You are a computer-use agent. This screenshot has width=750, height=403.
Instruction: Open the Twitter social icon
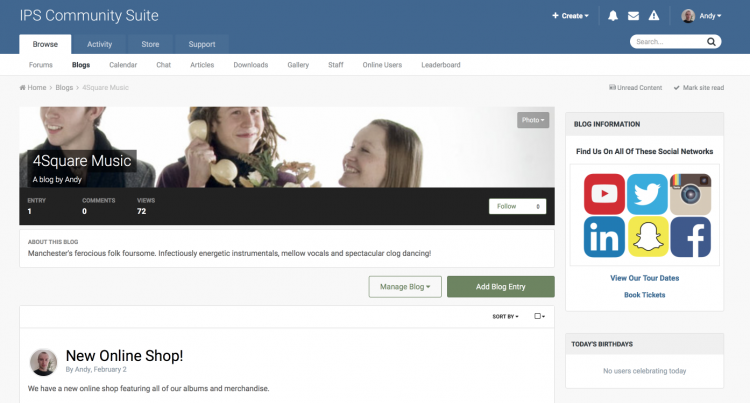point(647,194)
